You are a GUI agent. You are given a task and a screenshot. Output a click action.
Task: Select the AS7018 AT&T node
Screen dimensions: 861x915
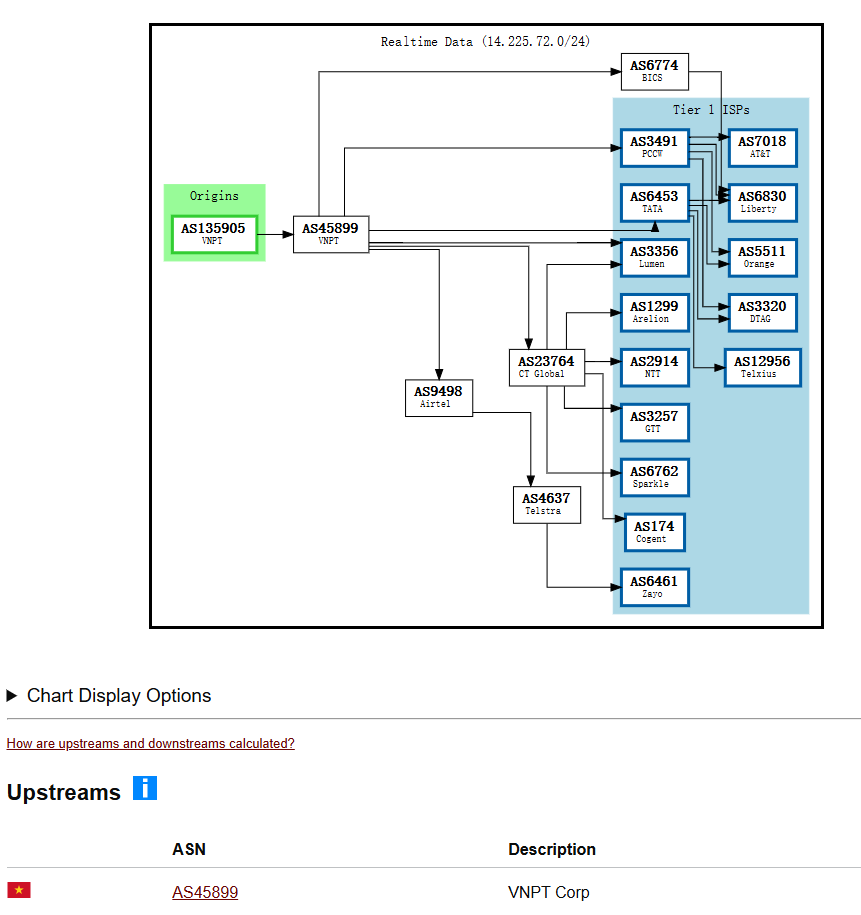762,148
